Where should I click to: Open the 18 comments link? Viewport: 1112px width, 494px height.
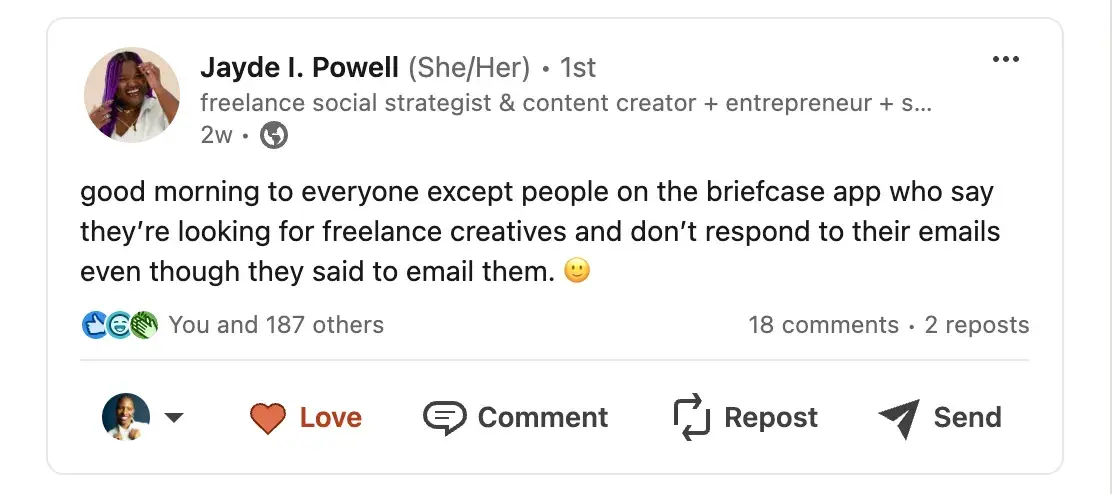pos(823,325)
